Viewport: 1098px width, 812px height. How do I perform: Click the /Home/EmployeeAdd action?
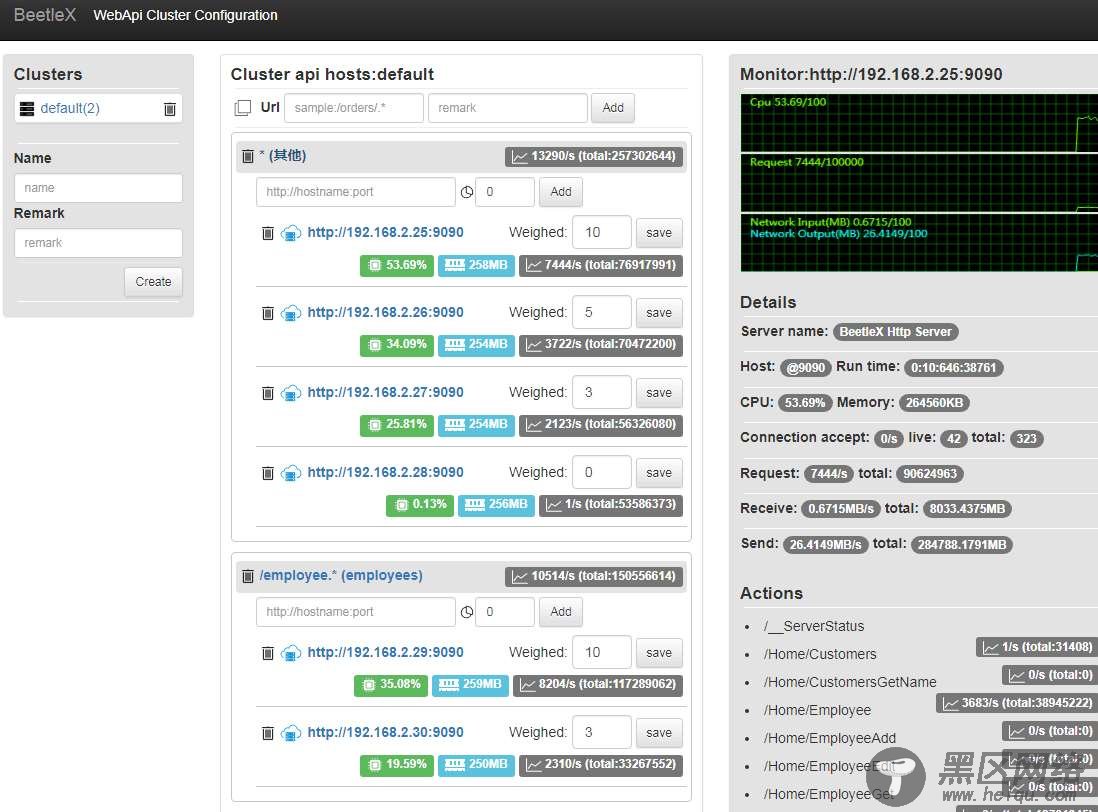tap(830, 738)
